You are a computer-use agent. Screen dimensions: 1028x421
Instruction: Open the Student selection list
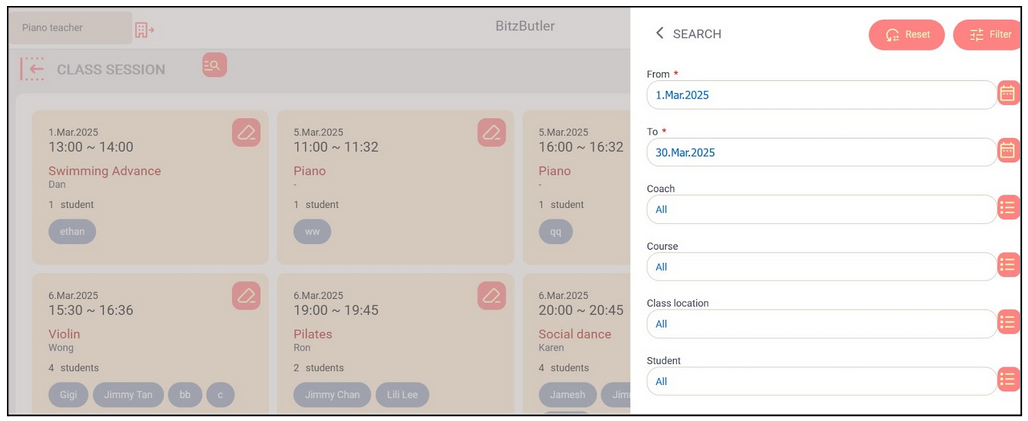tap(1008, 380)
